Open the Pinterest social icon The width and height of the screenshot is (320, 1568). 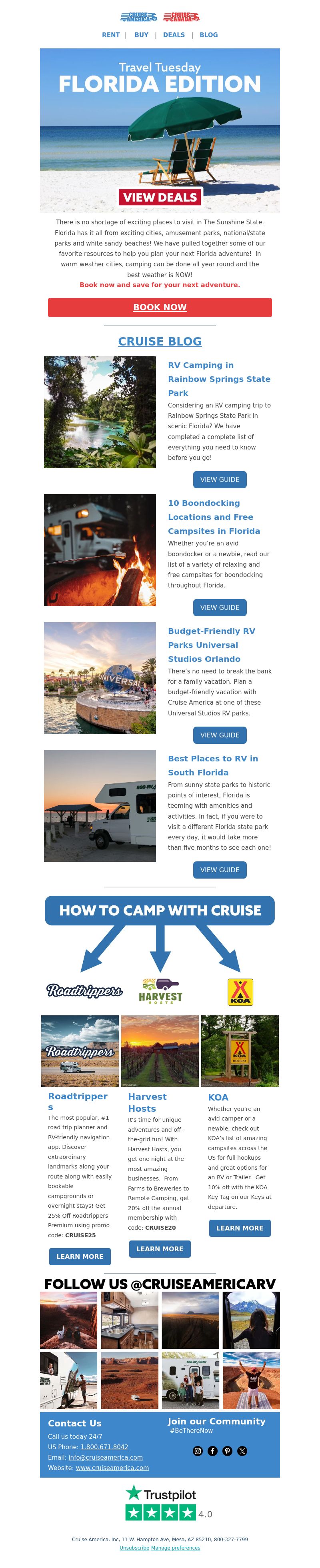point(228,1450)
